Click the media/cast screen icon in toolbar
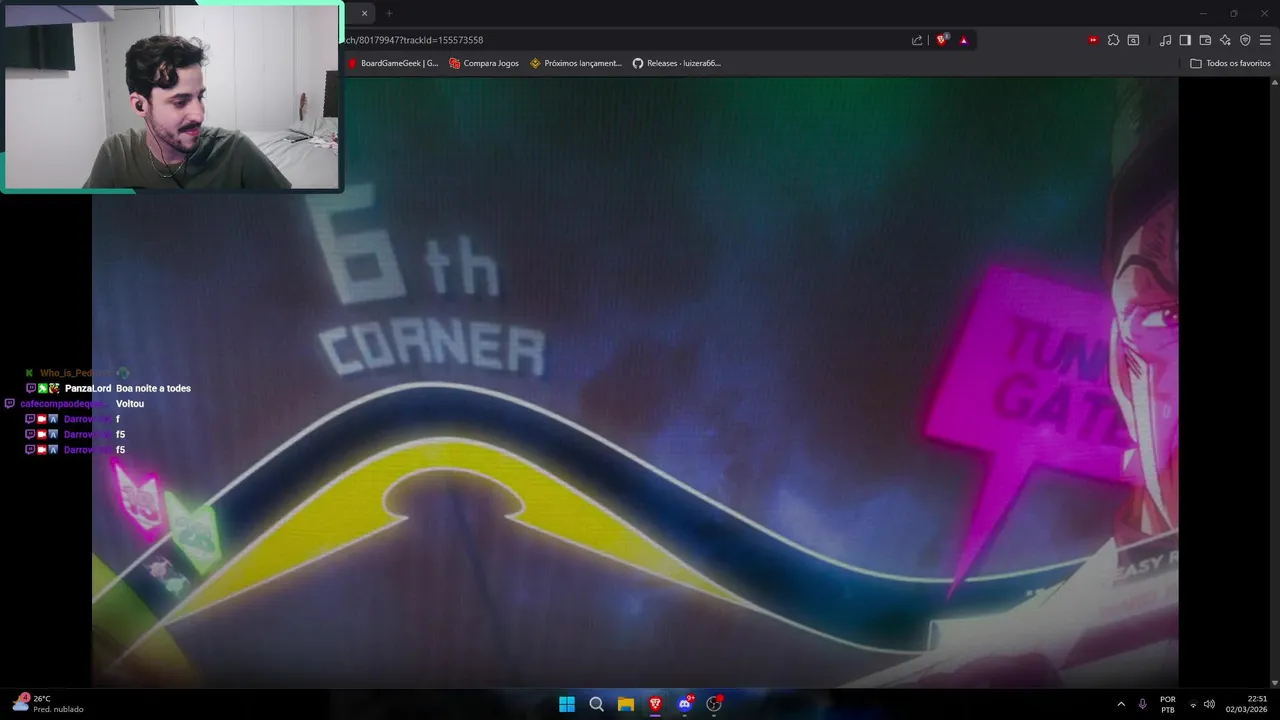Screen dimensions: 1280x720 (1133, 40)
